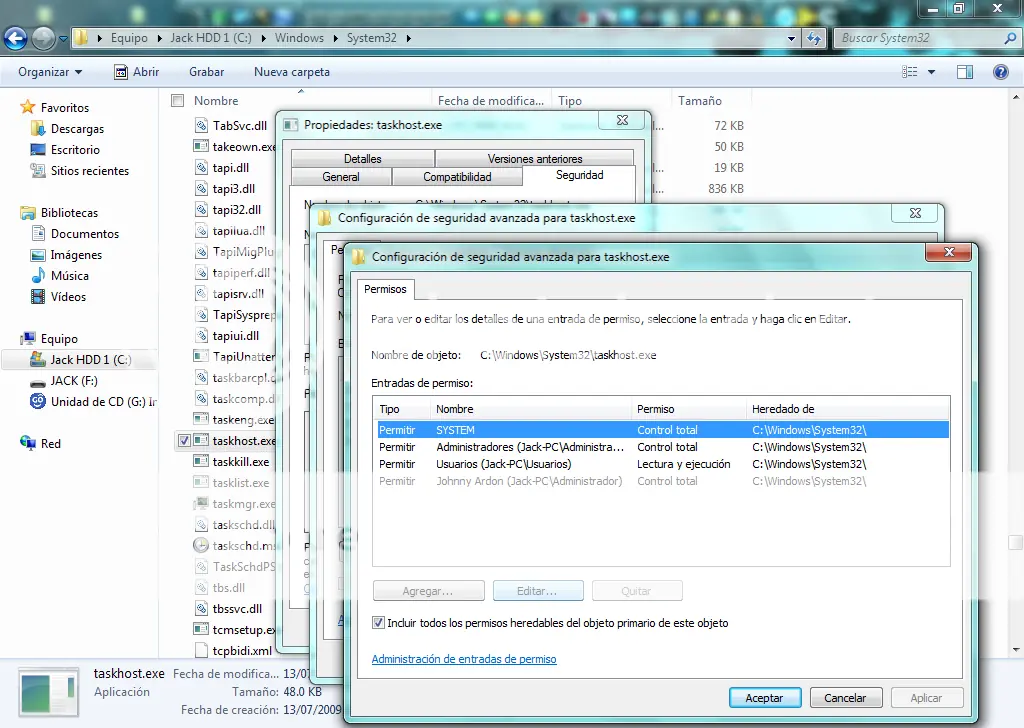
Task: Click the Aceptar button
Action: [x=765, y=698]
